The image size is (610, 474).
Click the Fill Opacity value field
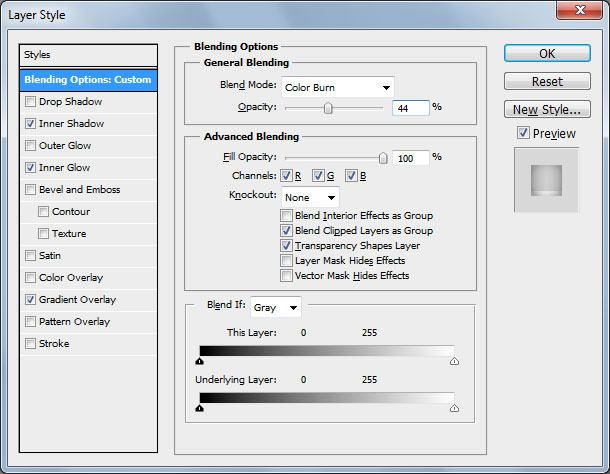coord(411,158)
